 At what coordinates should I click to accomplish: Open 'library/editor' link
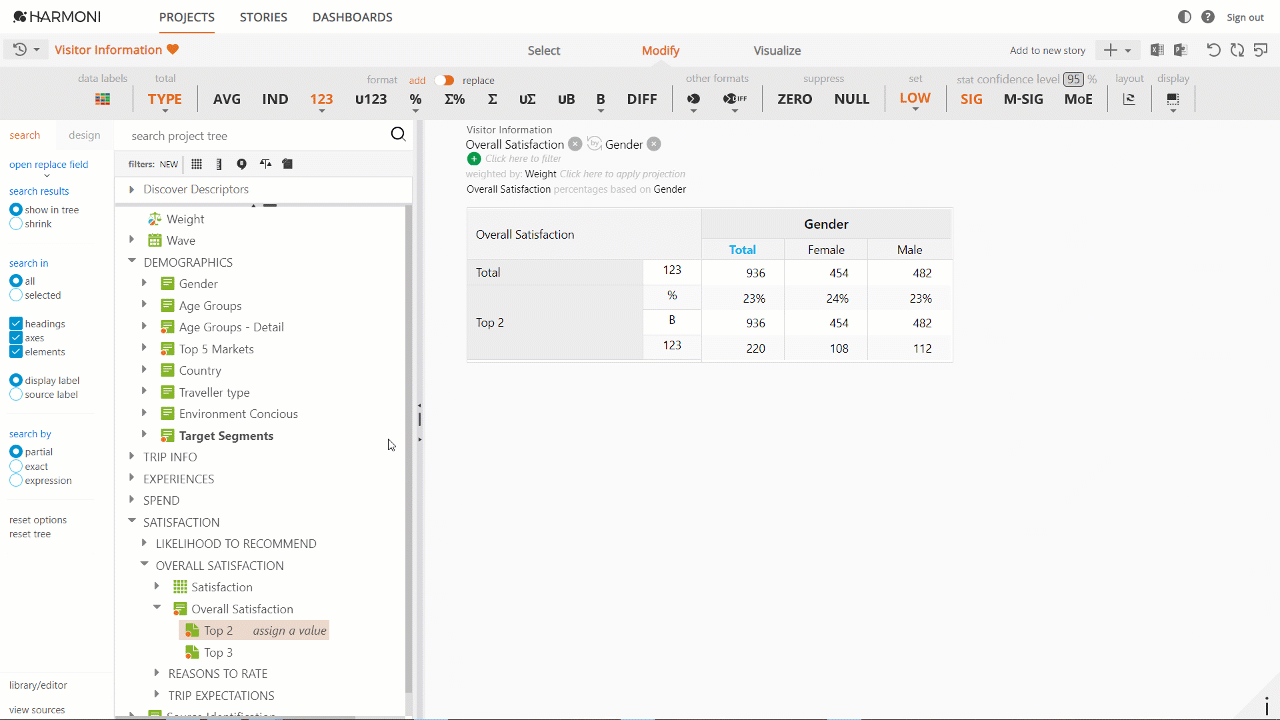click(38, 685)
